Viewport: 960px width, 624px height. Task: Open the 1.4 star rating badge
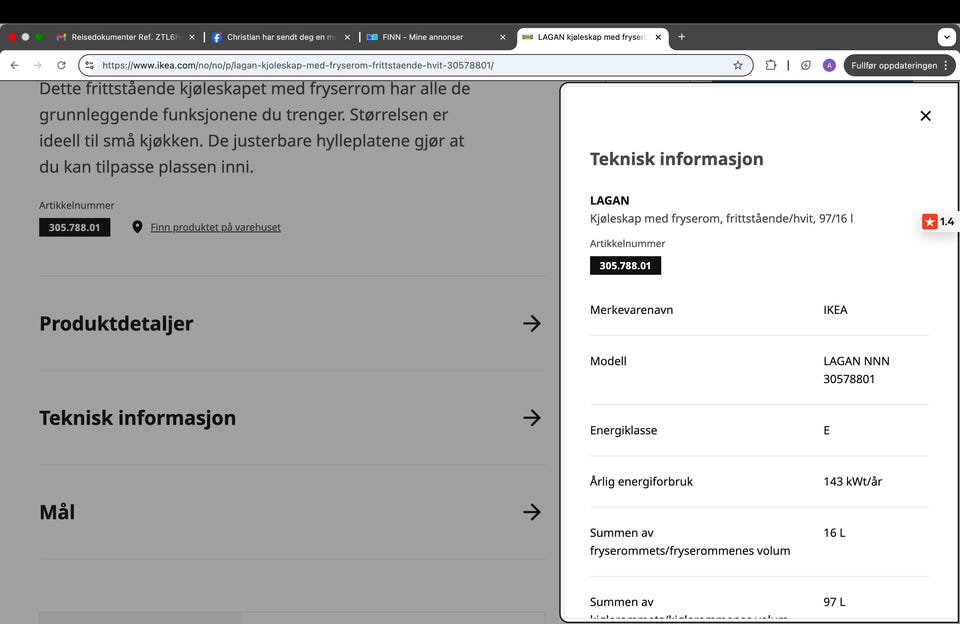click(x=939, y=222)
